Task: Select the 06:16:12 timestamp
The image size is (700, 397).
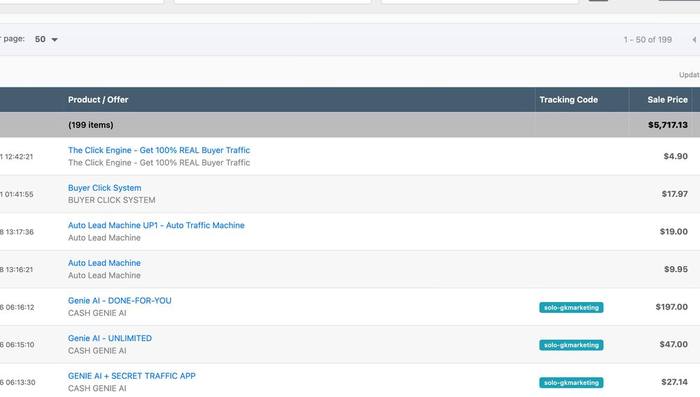Action: [x=20, y=307]
